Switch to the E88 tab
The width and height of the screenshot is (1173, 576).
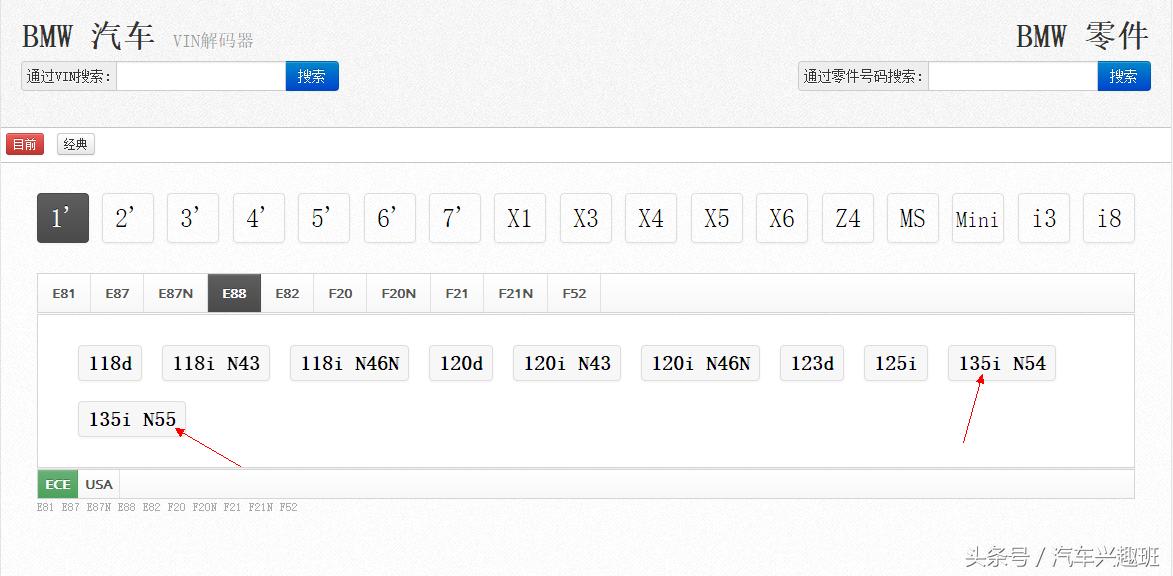[x=234, y=293]
